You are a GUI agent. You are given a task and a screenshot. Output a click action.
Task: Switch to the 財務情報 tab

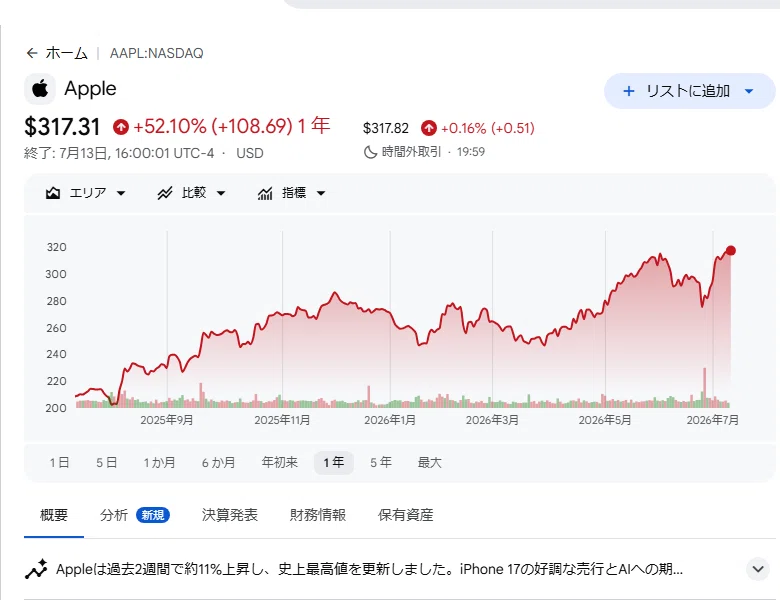[x=318, y=515]
